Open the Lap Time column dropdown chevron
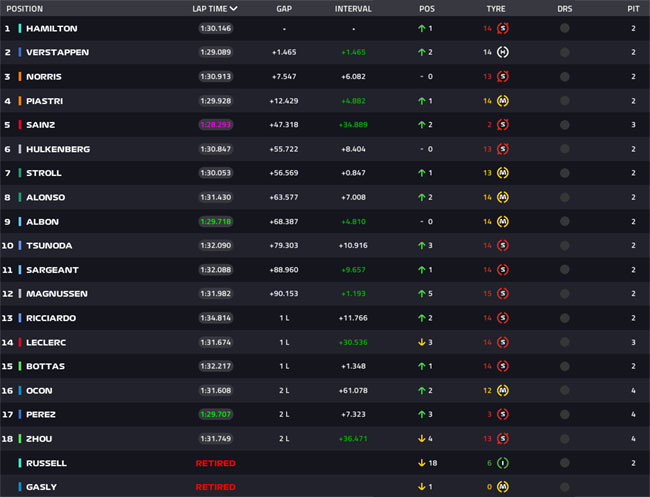 233,9
